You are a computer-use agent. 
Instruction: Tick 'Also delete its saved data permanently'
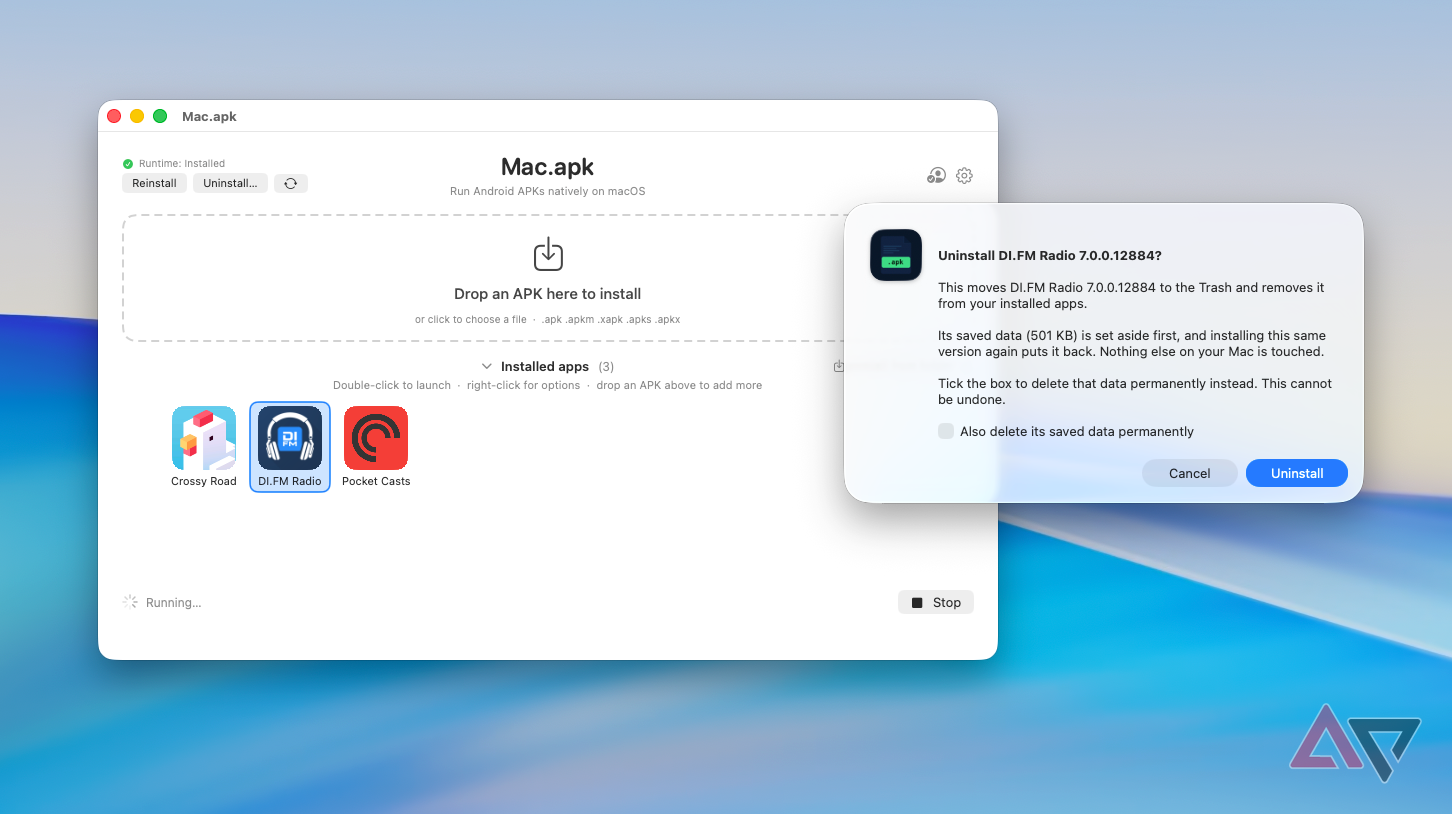pos(946,431)
